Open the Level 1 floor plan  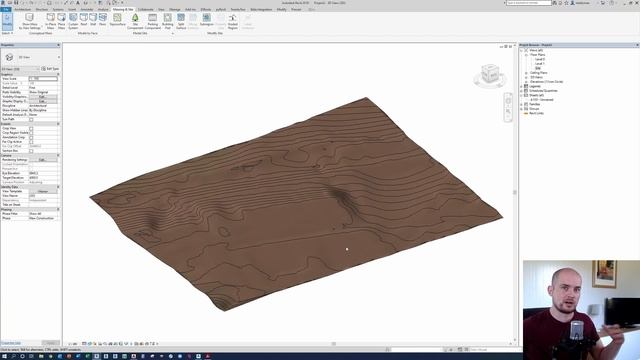click(540, 64)
